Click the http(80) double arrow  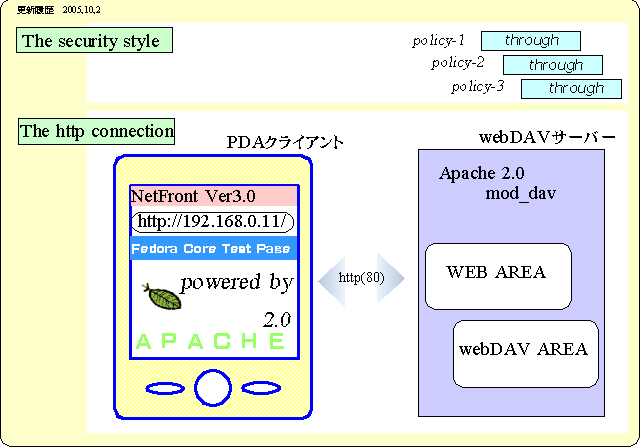[x=361, y=277]
